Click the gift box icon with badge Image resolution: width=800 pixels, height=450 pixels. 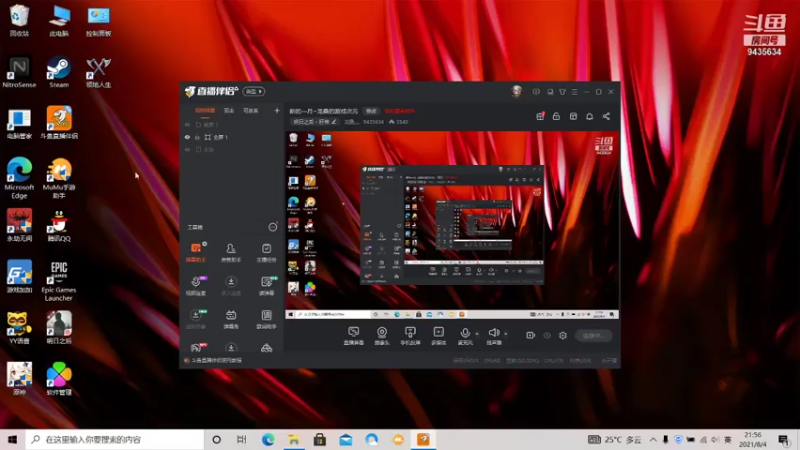(541, 116)
